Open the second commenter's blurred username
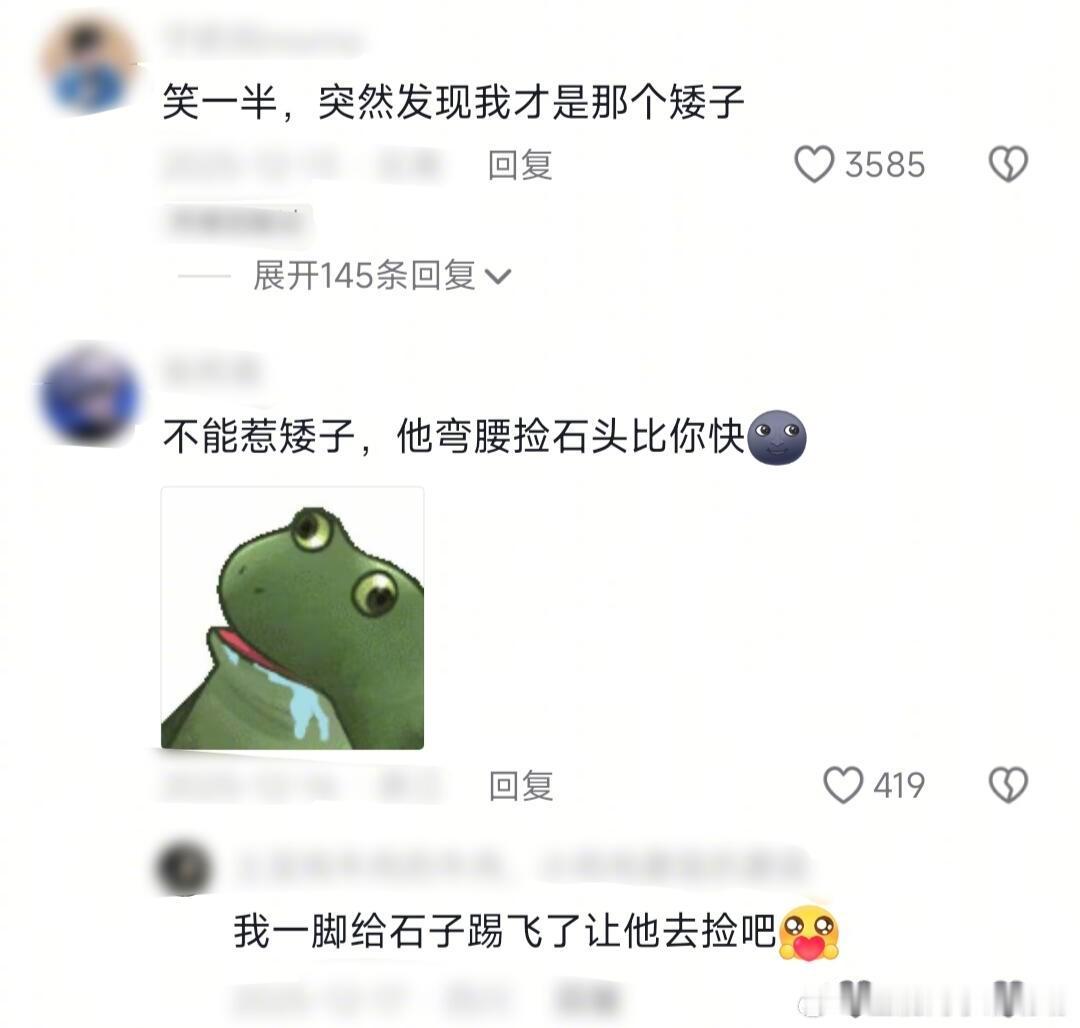This screenshot has height=1028, width=1080. 211,372
